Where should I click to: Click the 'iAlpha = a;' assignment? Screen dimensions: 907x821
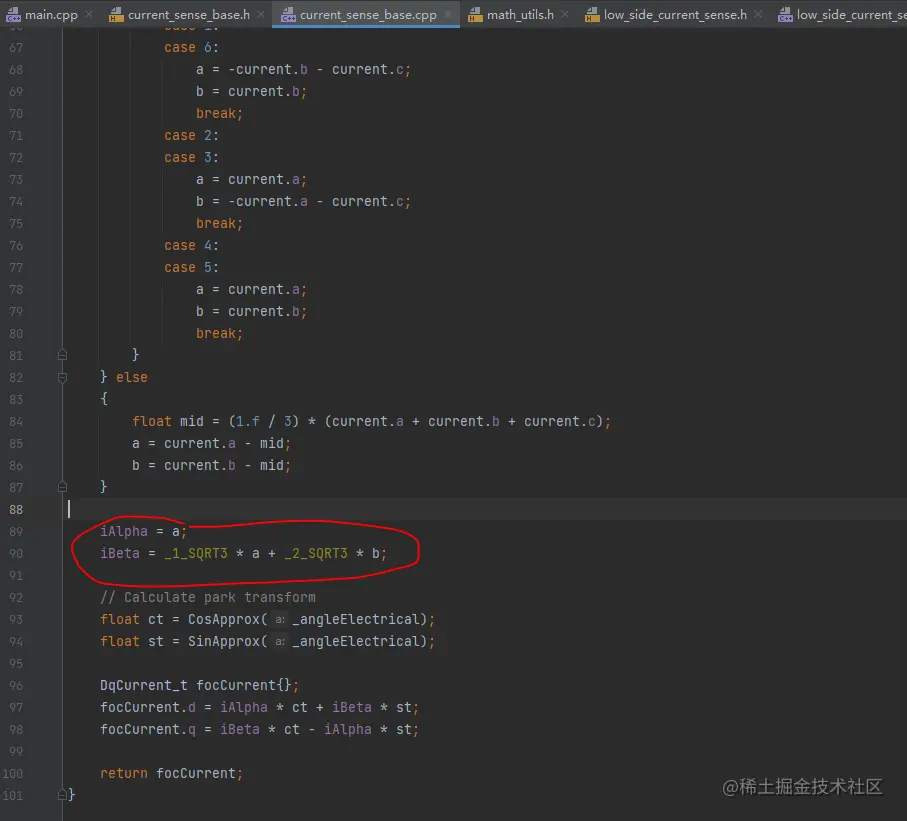pos(143,531)
